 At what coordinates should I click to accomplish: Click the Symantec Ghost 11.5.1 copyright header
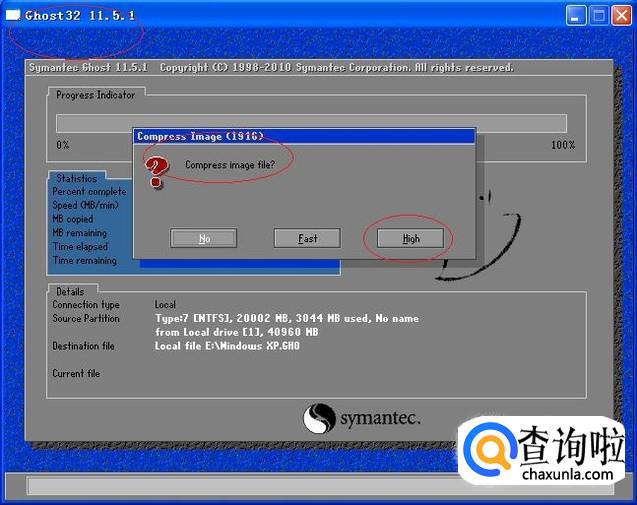coord(271,67)
